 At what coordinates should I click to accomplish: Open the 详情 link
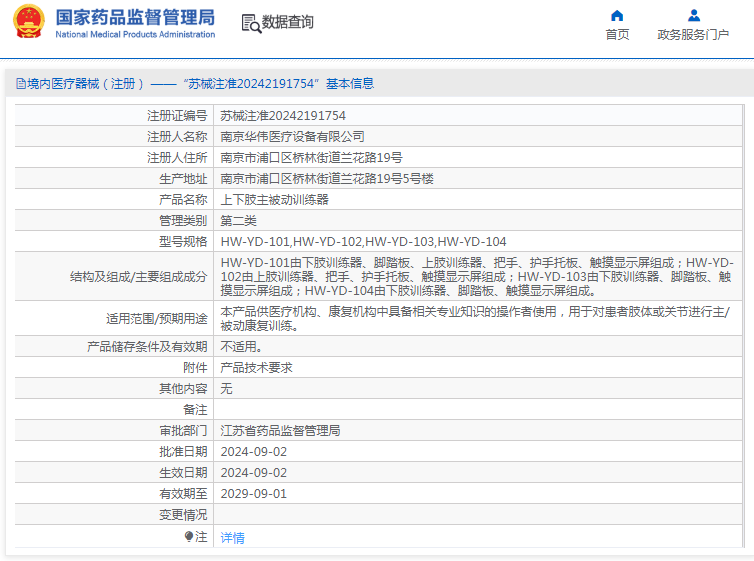(232, 537)
